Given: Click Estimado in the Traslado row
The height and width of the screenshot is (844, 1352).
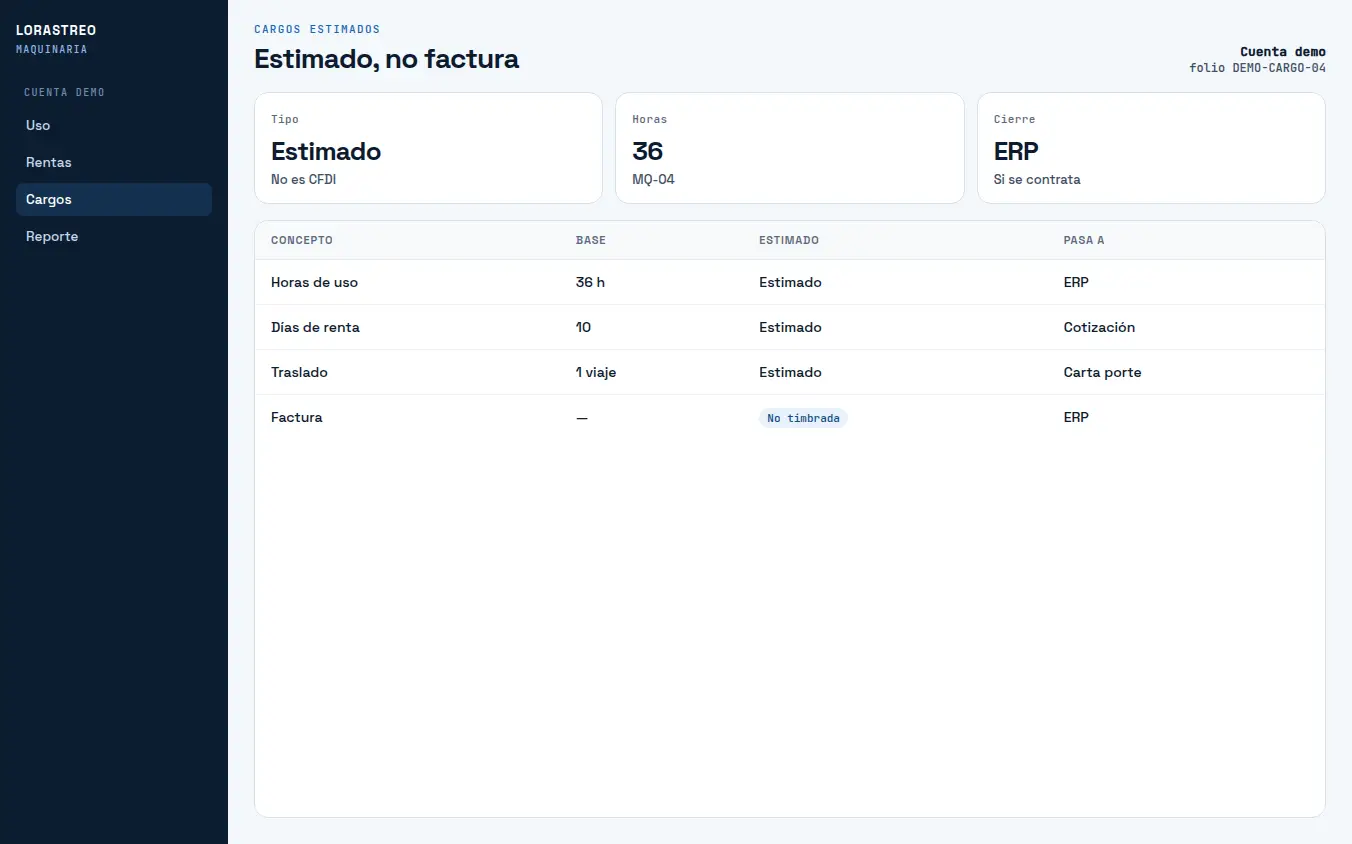Looking at the screenshot, I should coord(790,373).
